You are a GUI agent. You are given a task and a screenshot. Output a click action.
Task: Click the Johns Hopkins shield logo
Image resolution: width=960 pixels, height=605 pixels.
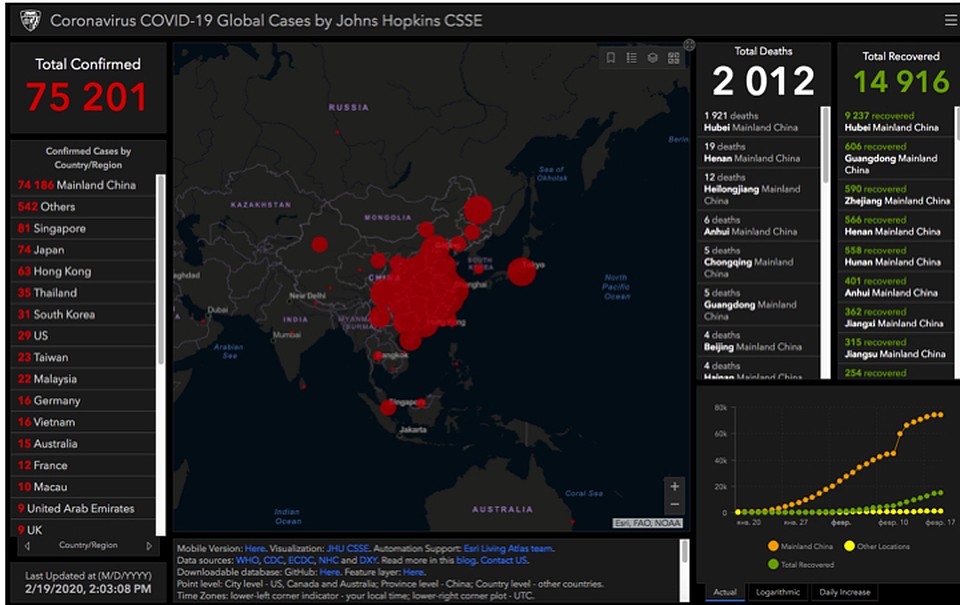tap(30, 20)
